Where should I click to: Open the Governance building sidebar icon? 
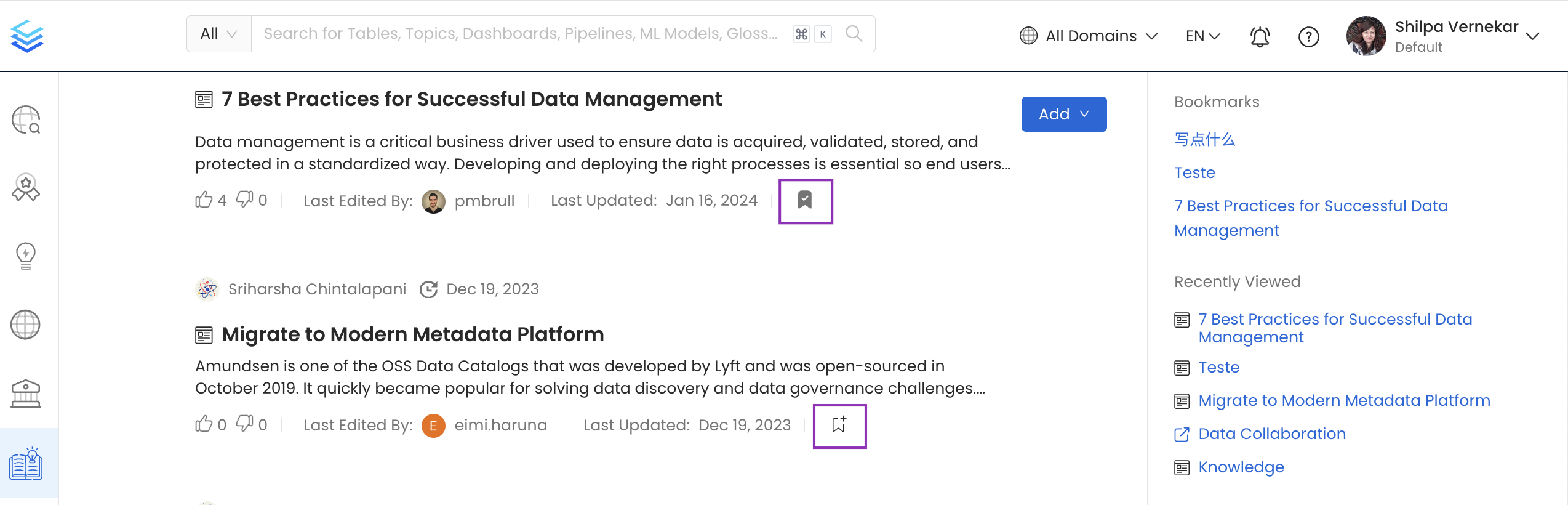(x=26, y=394)
